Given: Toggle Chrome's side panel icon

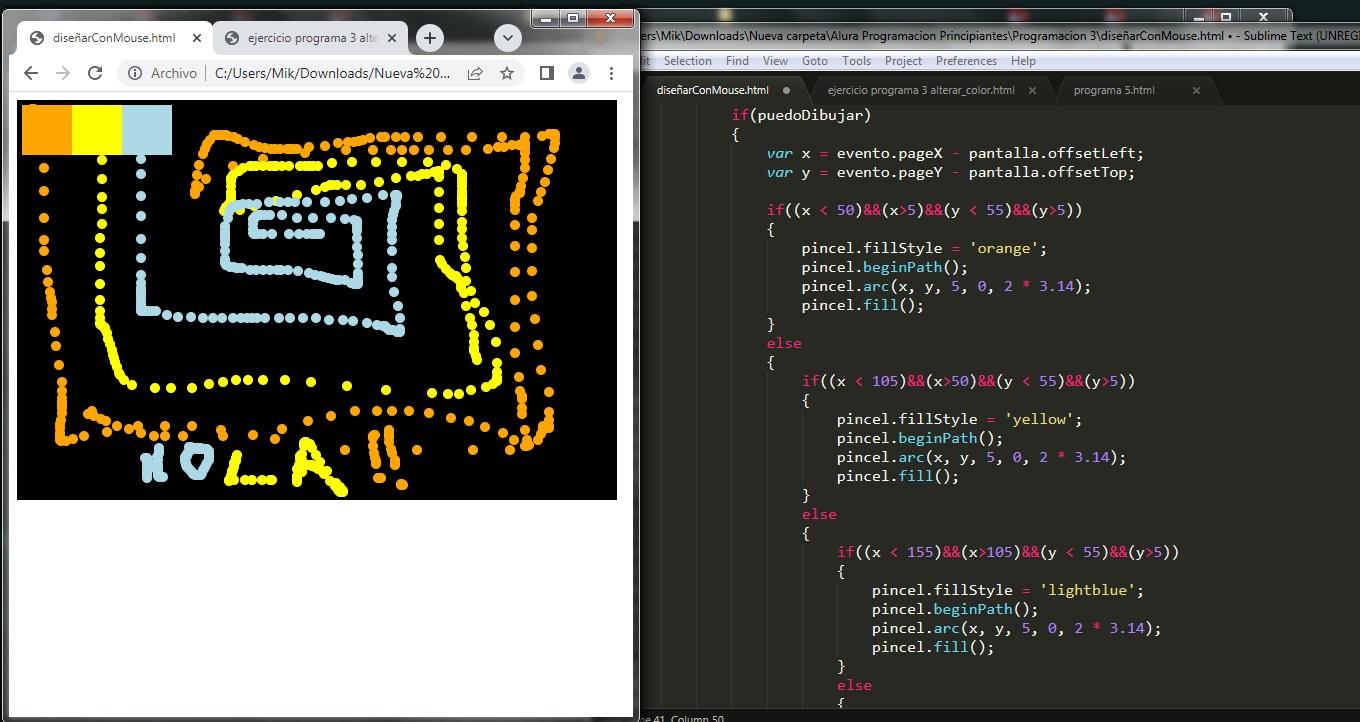Looking at the screenshot, I should (x=546, y=73).
